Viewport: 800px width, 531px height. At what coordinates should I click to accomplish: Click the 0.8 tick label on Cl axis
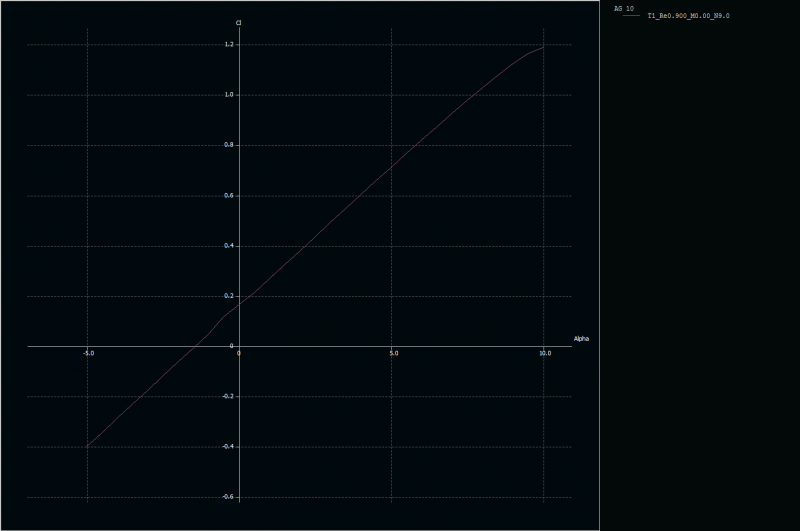click(229, 145)
